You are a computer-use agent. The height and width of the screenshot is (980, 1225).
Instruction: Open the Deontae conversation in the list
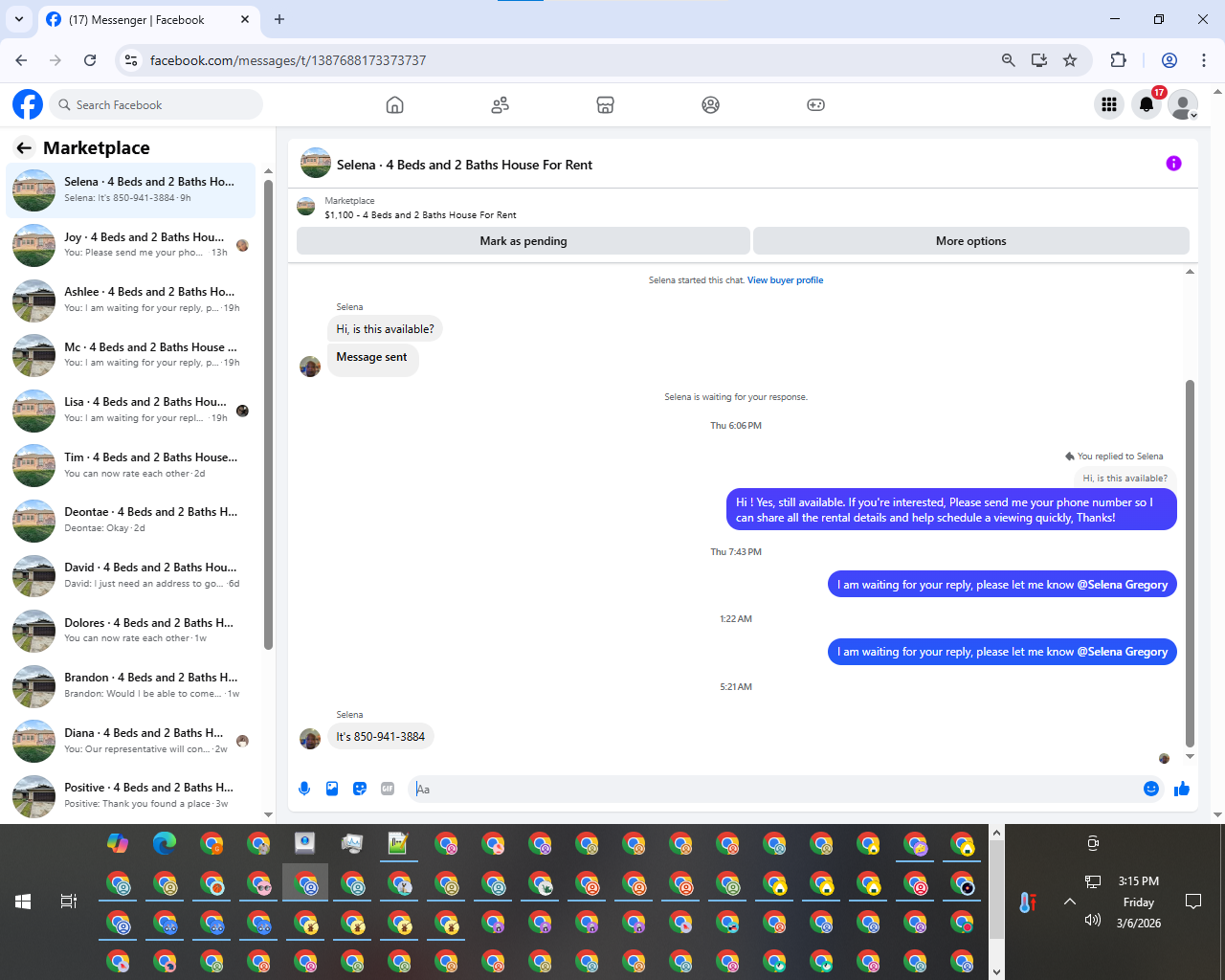coord(131,520)
